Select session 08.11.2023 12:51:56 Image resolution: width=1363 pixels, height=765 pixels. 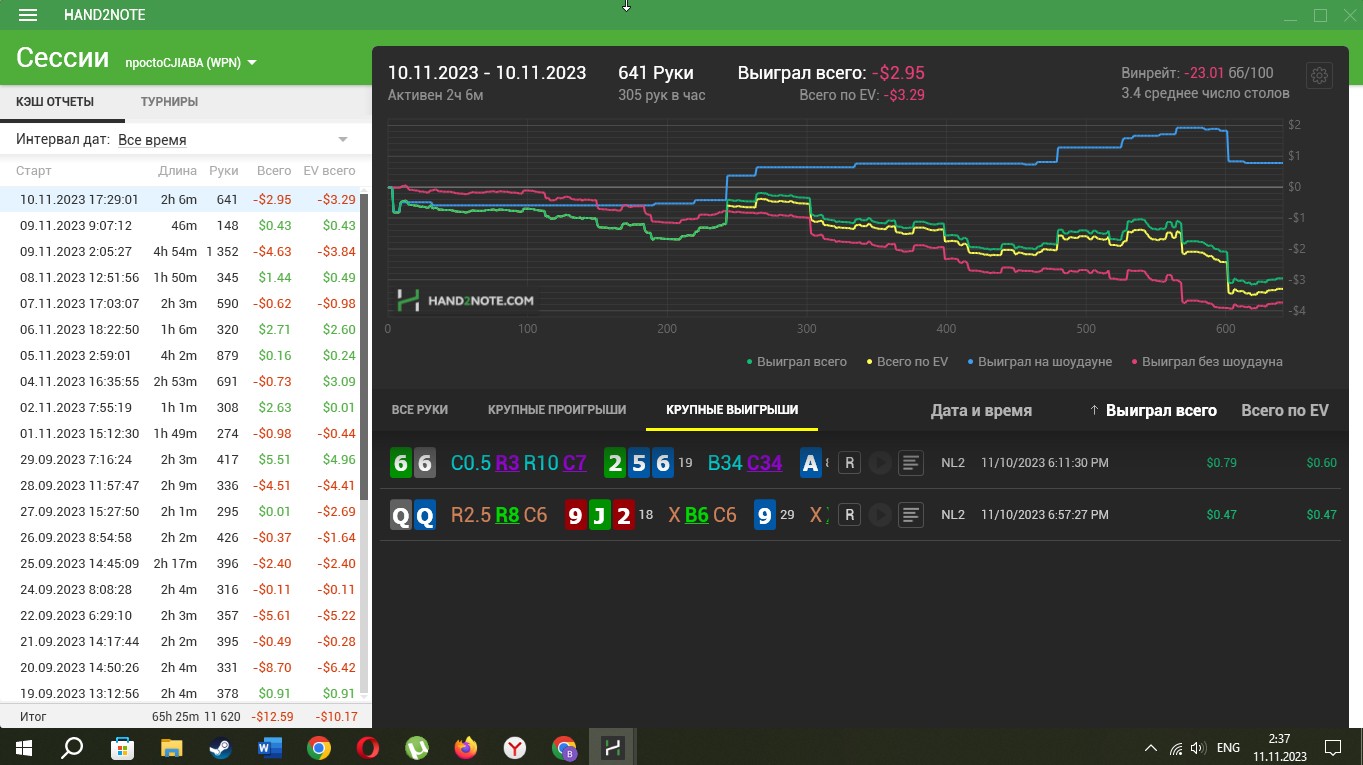click(x=180, y=278)
